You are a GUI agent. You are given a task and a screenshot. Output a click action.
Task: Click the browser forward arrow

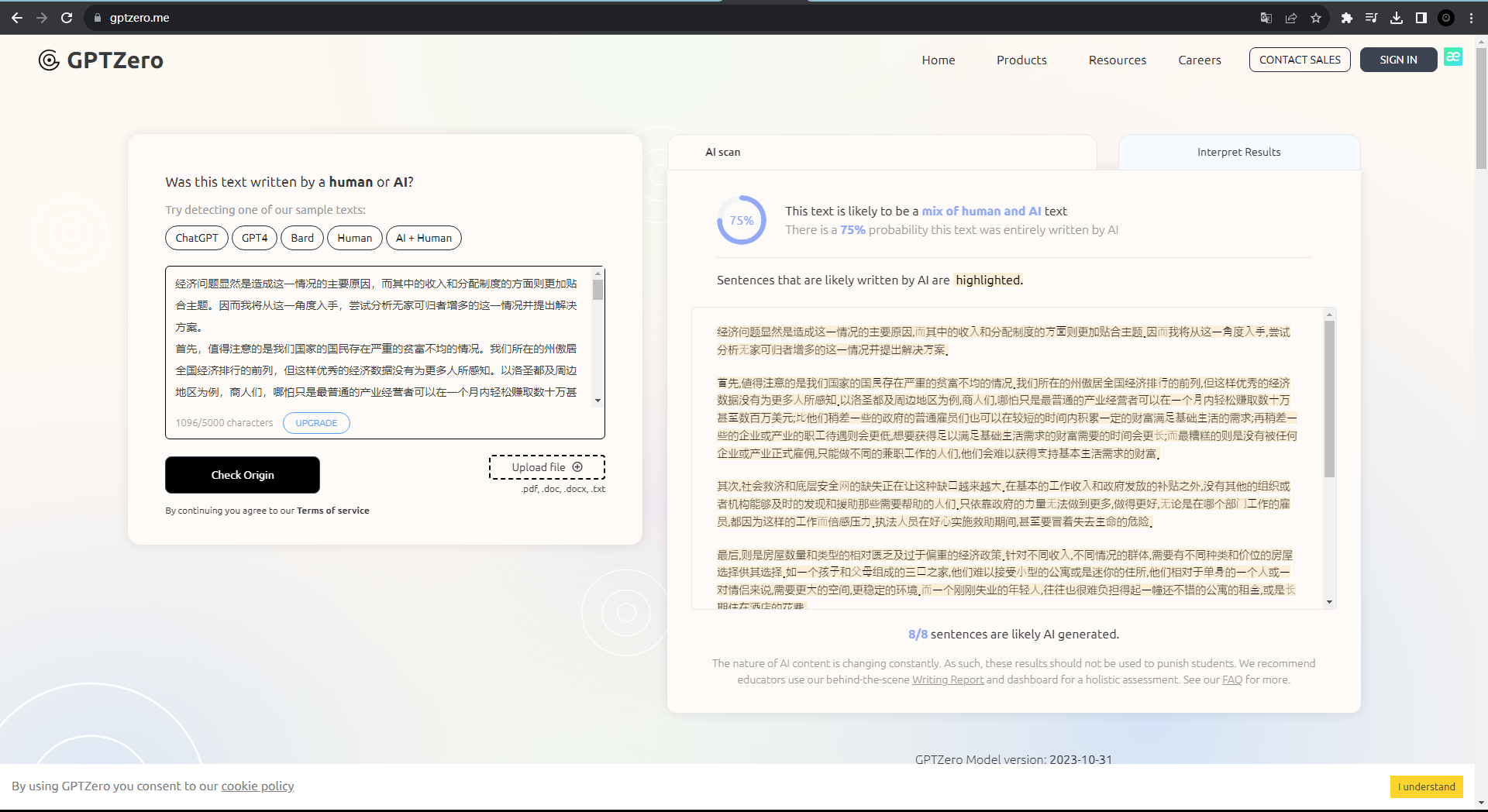pos(42,18)
